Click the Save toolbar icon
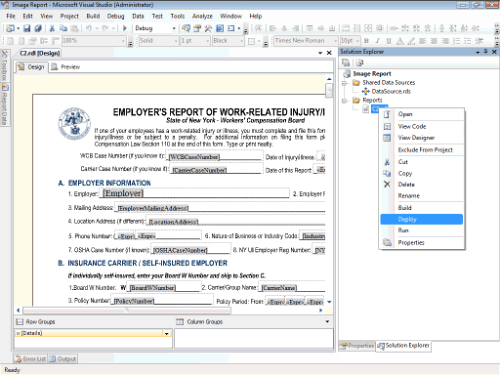This screenshot has height=375, width=500. click(27, 28)
